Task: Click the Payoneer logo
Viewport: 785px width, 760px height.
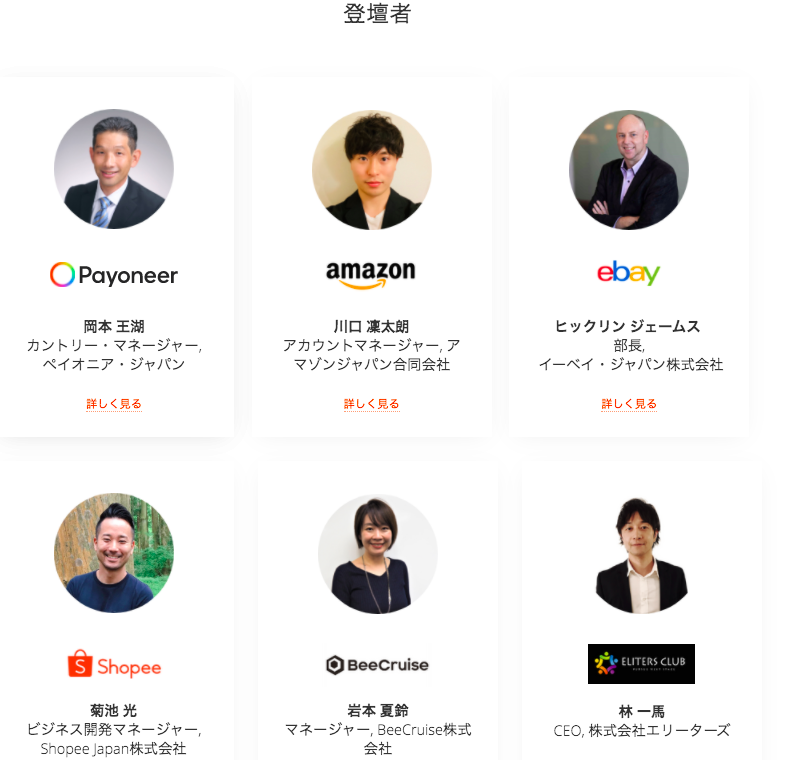Action: click(114, 274)
